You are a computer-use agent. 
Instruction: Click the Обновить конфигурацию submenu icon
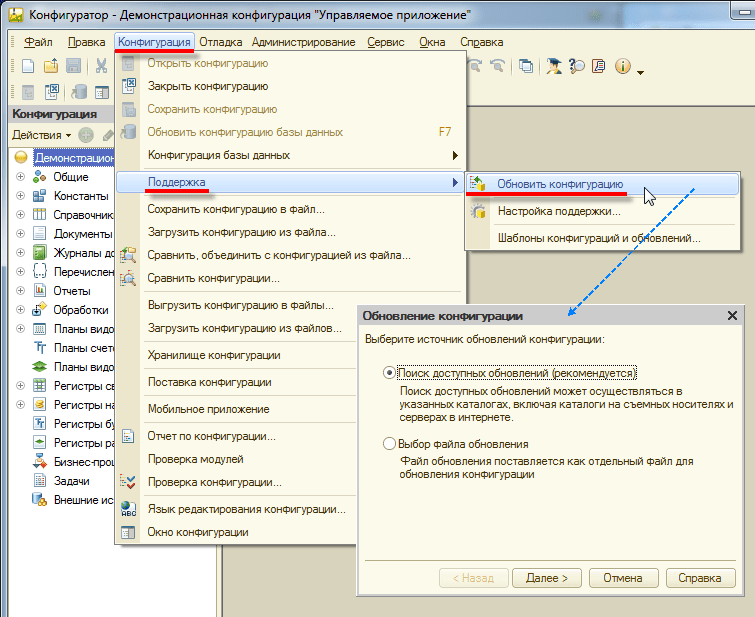tap(478, 184)
